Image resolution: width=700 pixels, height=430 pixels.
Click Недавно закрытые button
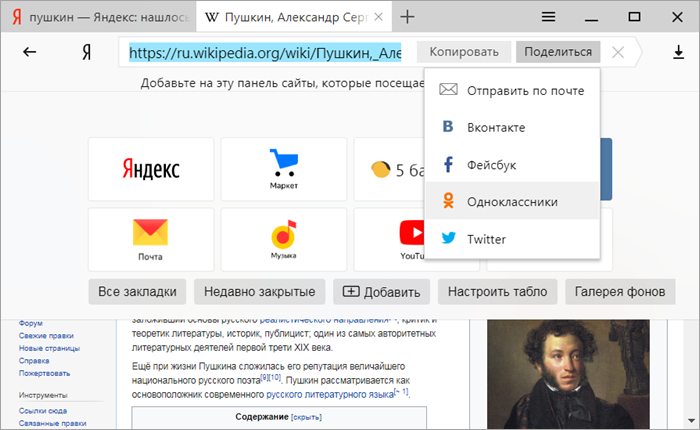pos(259,292)
